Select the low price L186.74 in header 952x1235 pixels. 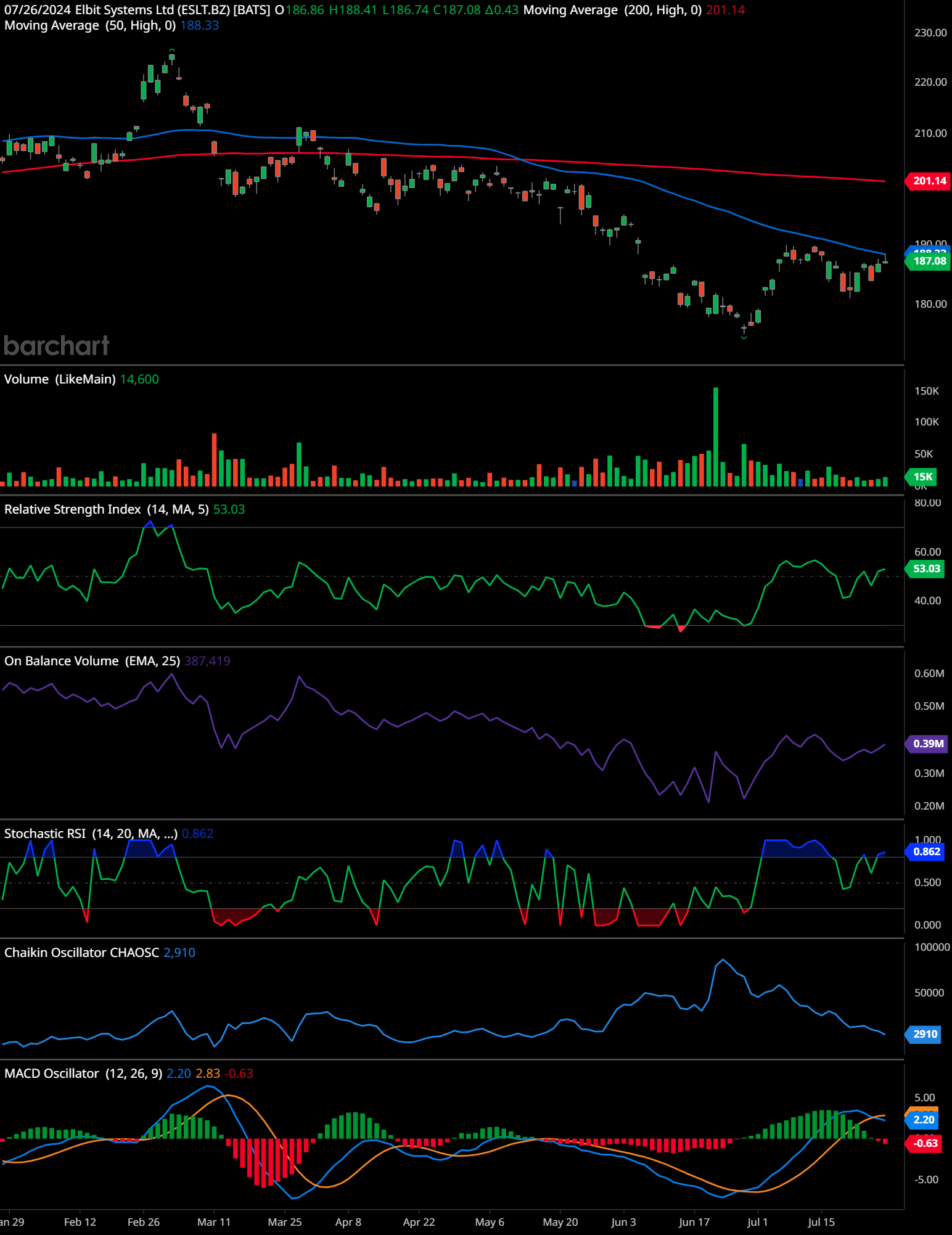(405, 10)
